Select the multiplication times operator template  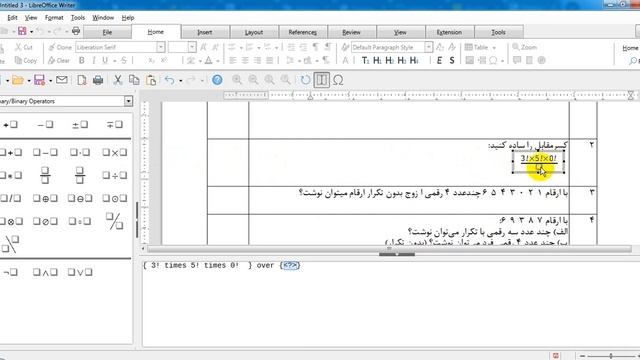114,153
